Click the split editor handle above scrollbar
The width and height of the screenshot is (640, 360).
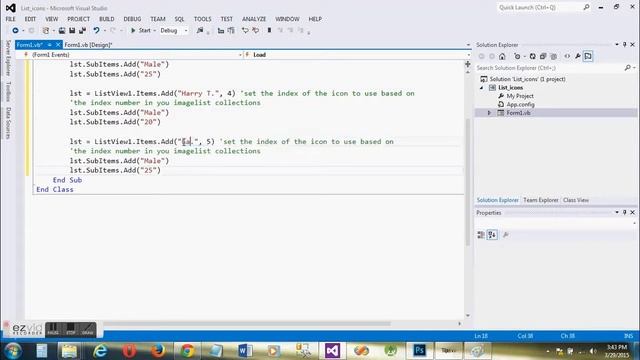pyautogui.click(x=468, y=64)
